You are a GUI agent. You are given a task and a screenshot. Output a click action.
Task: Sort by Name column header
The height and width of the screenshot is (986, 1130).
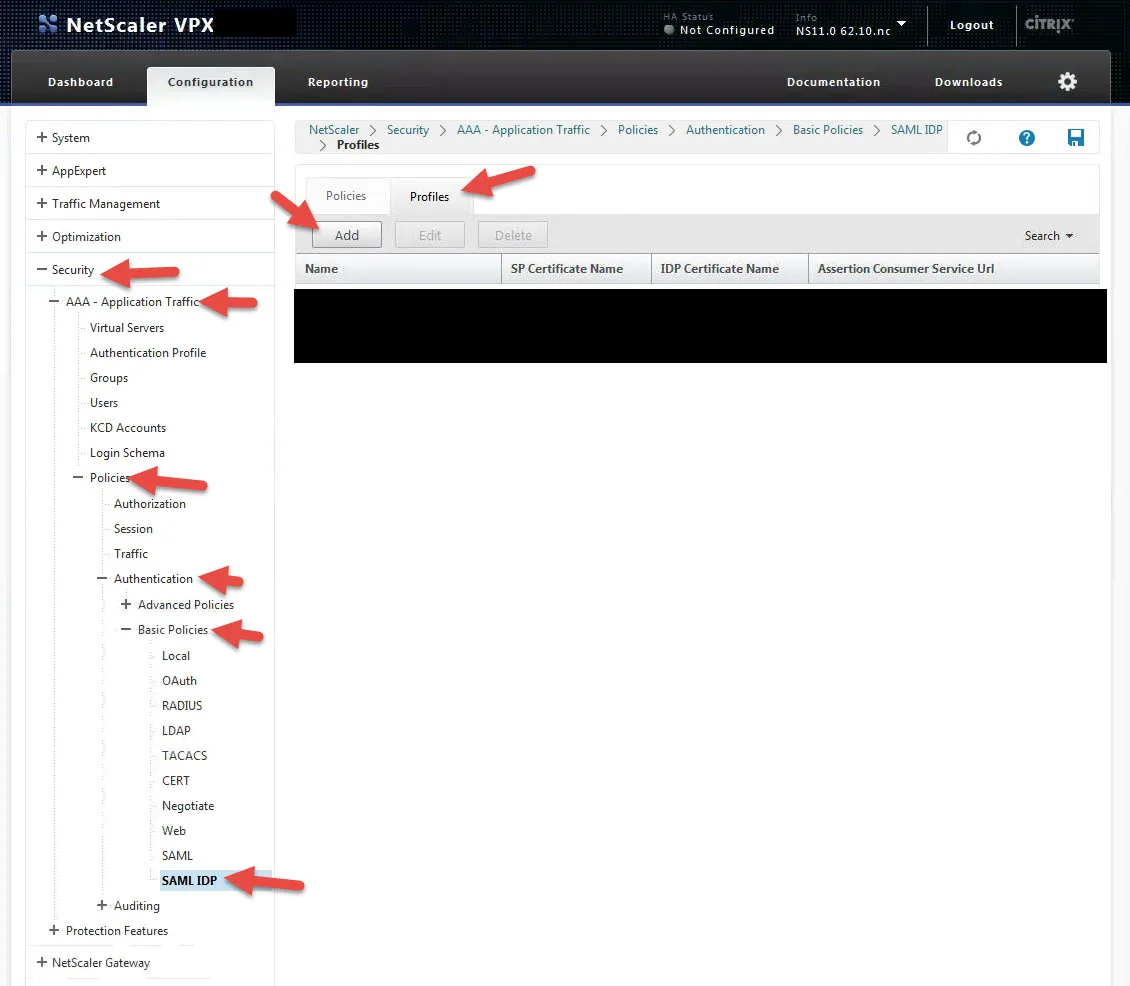tap(398, 268)
